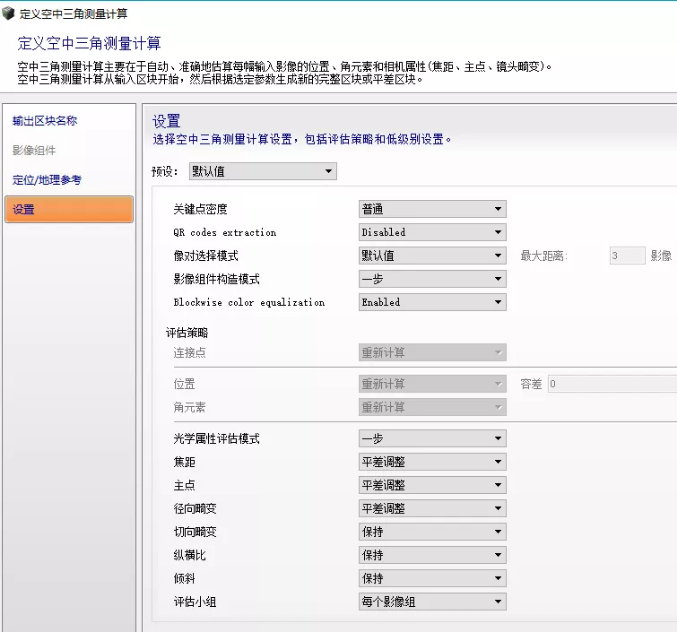The height and width of the screenshot is (632, 677).
Task: Expand the 关键点密度 dropdown
Action: pos(432,209)
